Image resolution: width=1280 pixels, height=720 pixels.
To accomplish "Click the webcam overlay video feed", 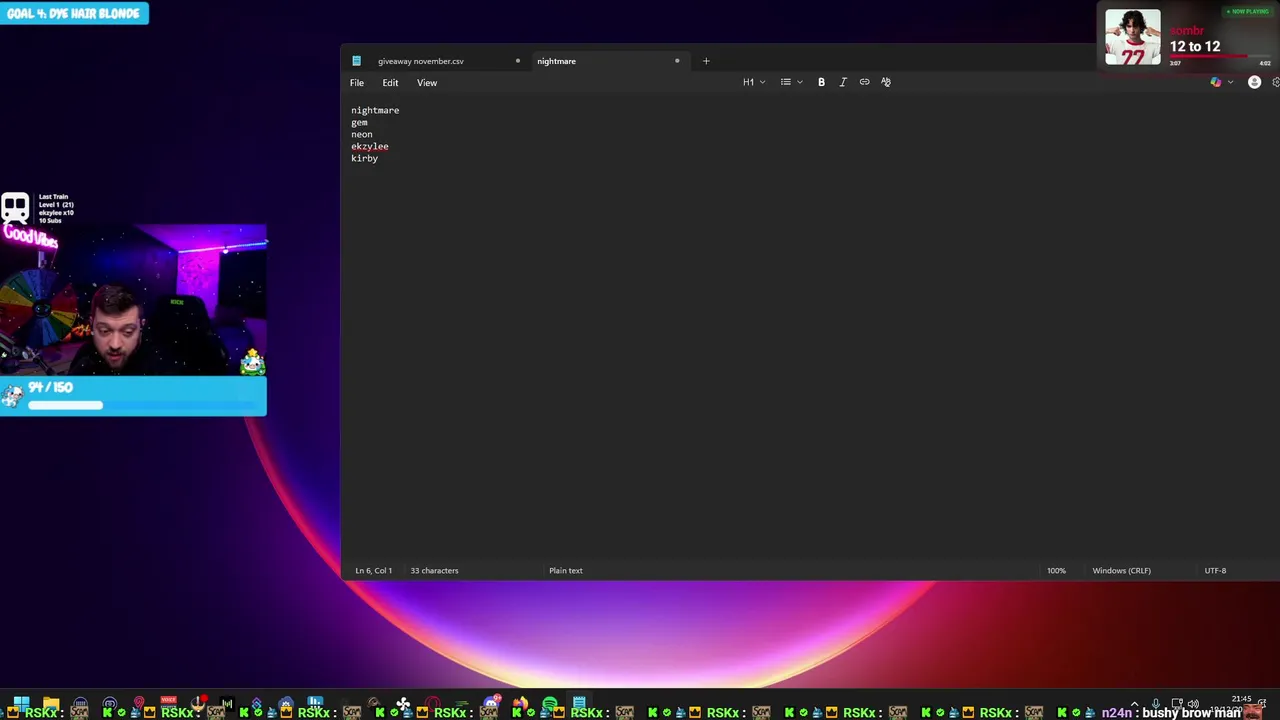I will pyautogui.click(x=133, y=300).
